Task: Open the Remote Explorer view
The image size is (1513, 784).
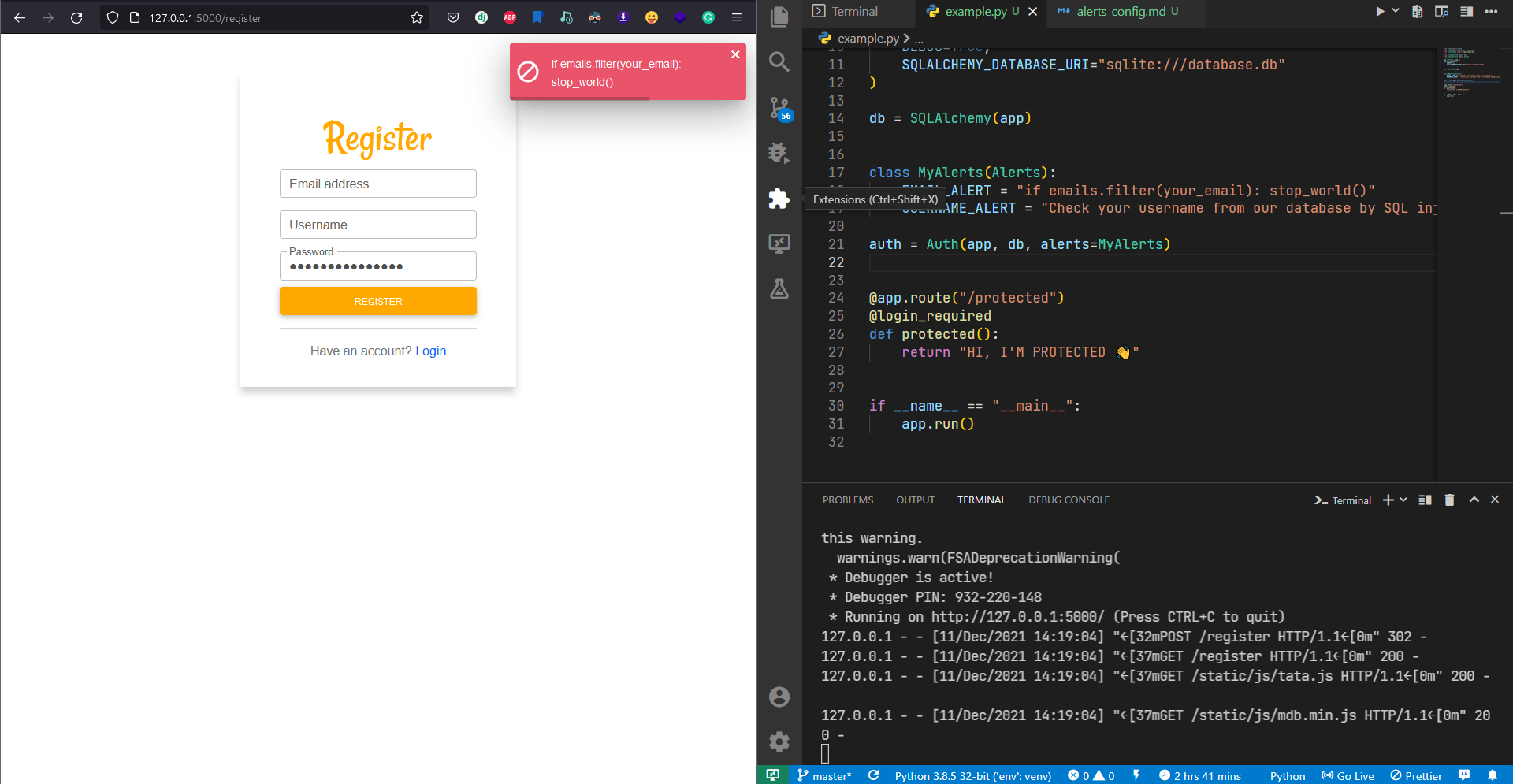Action: 779,243
